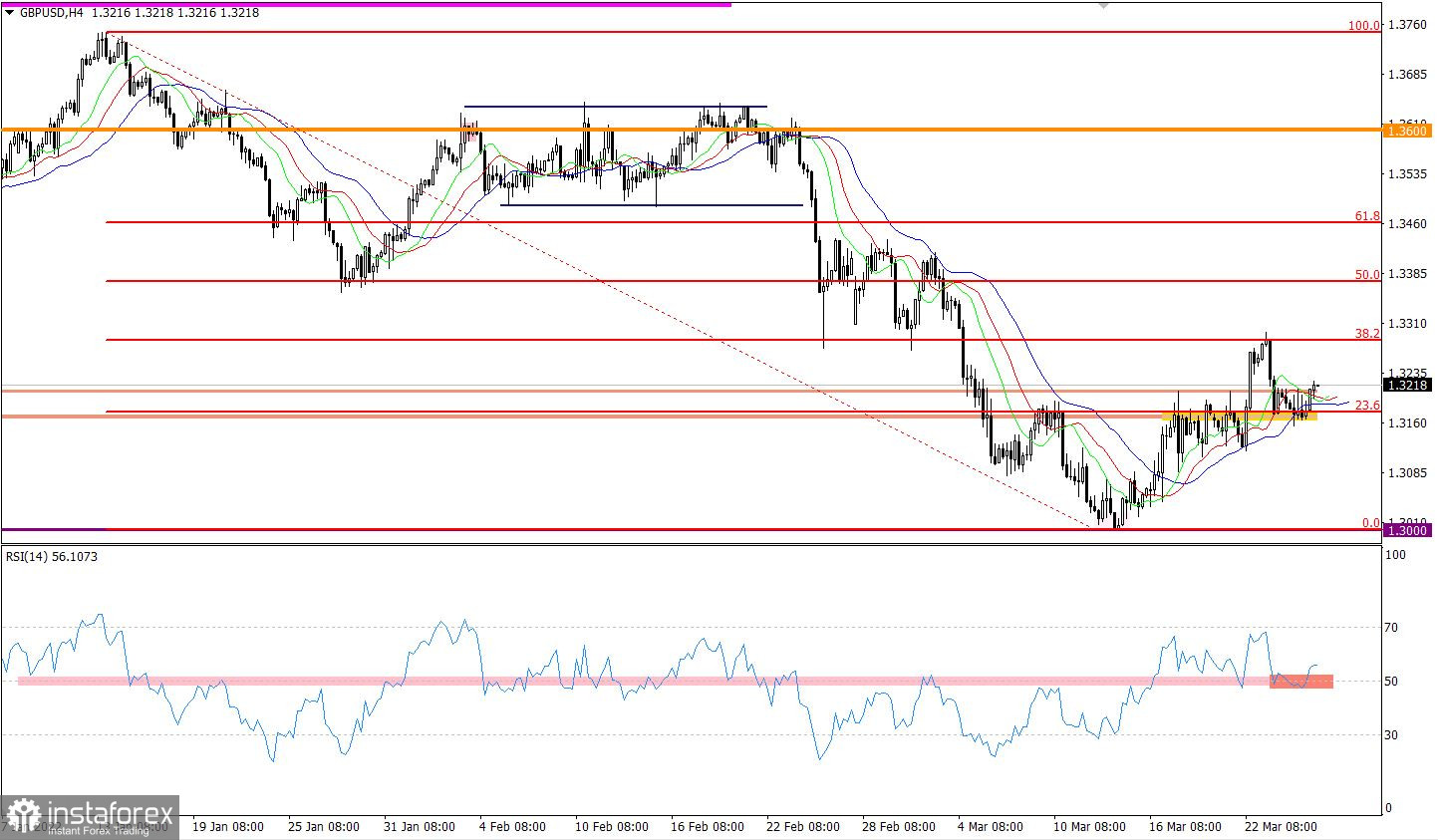Click the 22 Feb 08:00 time label
Screen dimensions: 1438x840
(803, 827)
